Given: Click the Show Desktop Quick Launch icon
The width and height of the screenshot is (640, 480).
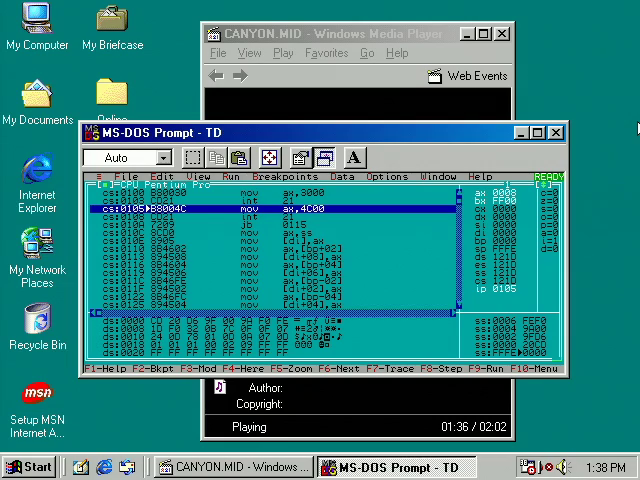Looking at the screenshot, I should point(81,467).
